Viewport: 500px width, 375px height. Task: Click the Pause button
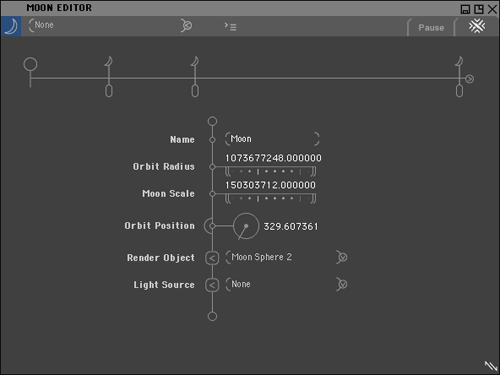[x=431, y=28]
